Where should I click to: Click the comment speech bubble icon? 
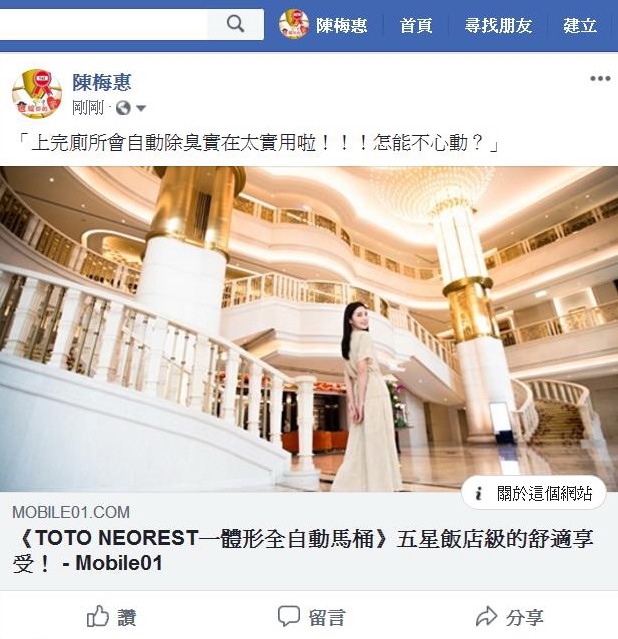click(x=289, y=616)
